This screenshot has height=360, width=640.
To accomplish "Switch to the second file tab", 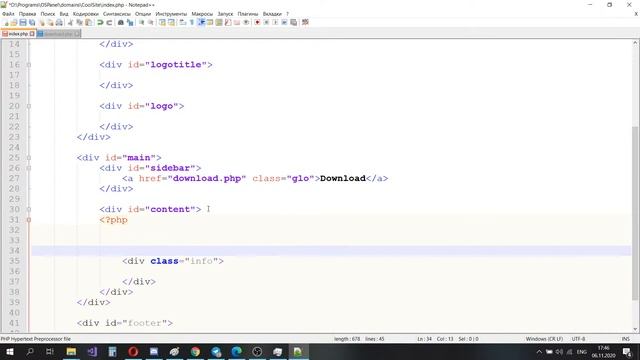I will (58, 34).
